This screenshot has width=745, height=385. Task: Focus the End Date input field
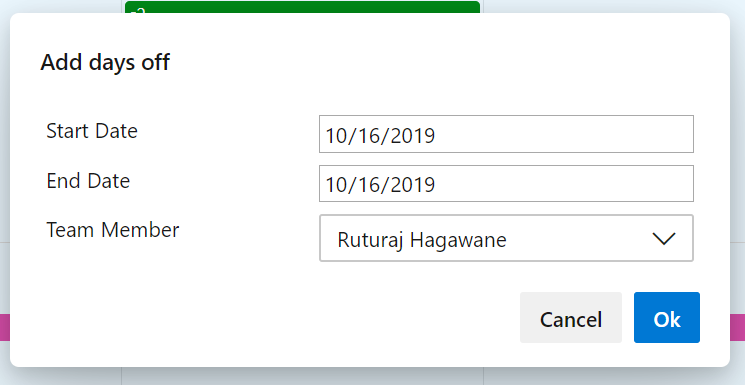(506, 183)
